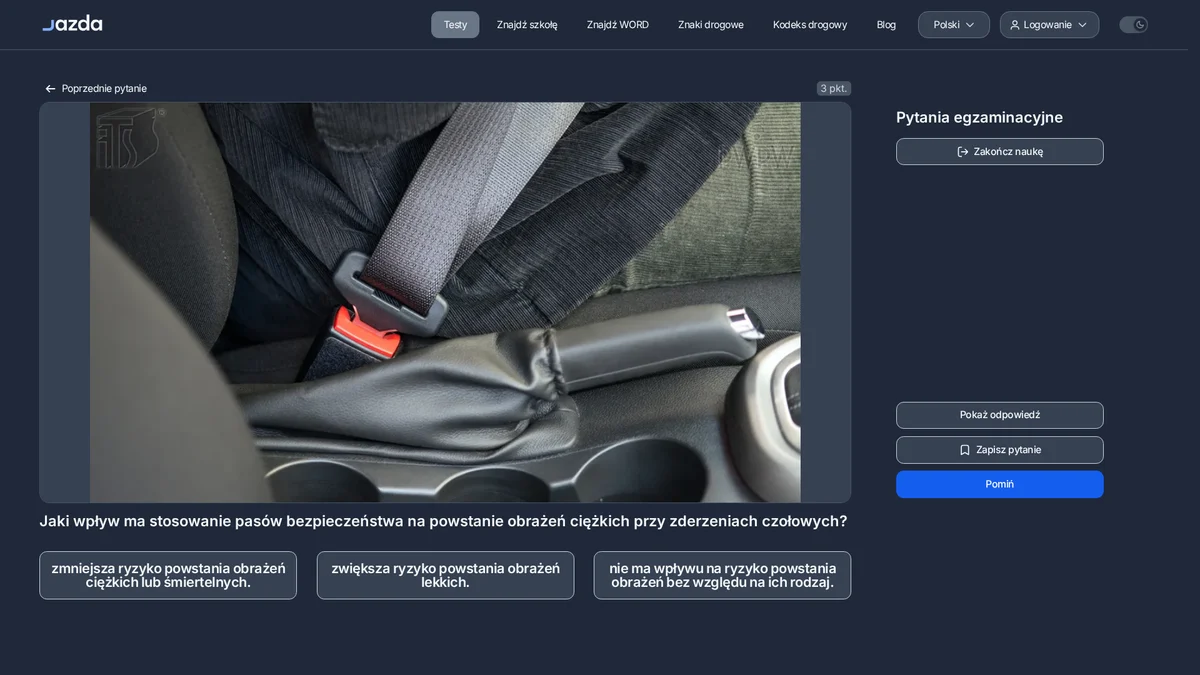This screenshot has height=675, width=1200.
Task: Open the Blog link
Action: tap(886, 25)
